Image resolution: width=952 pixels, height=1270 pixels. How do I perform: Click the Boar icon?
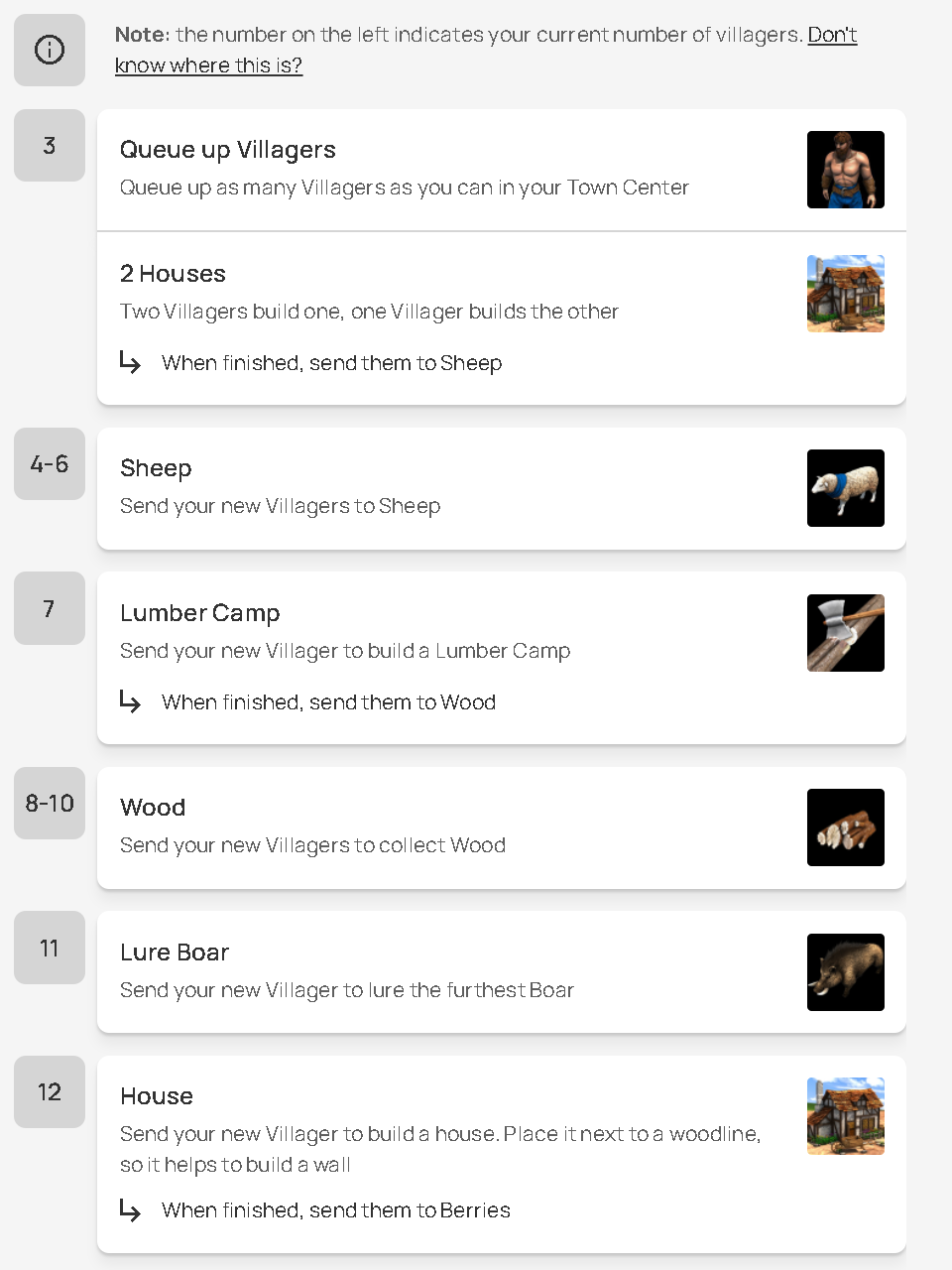tap(845, 972)
